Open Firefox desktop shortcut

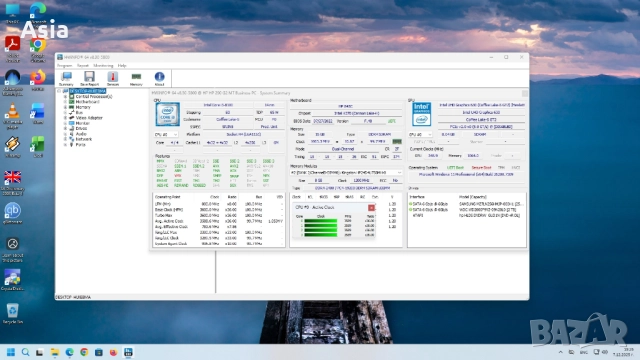38,80
